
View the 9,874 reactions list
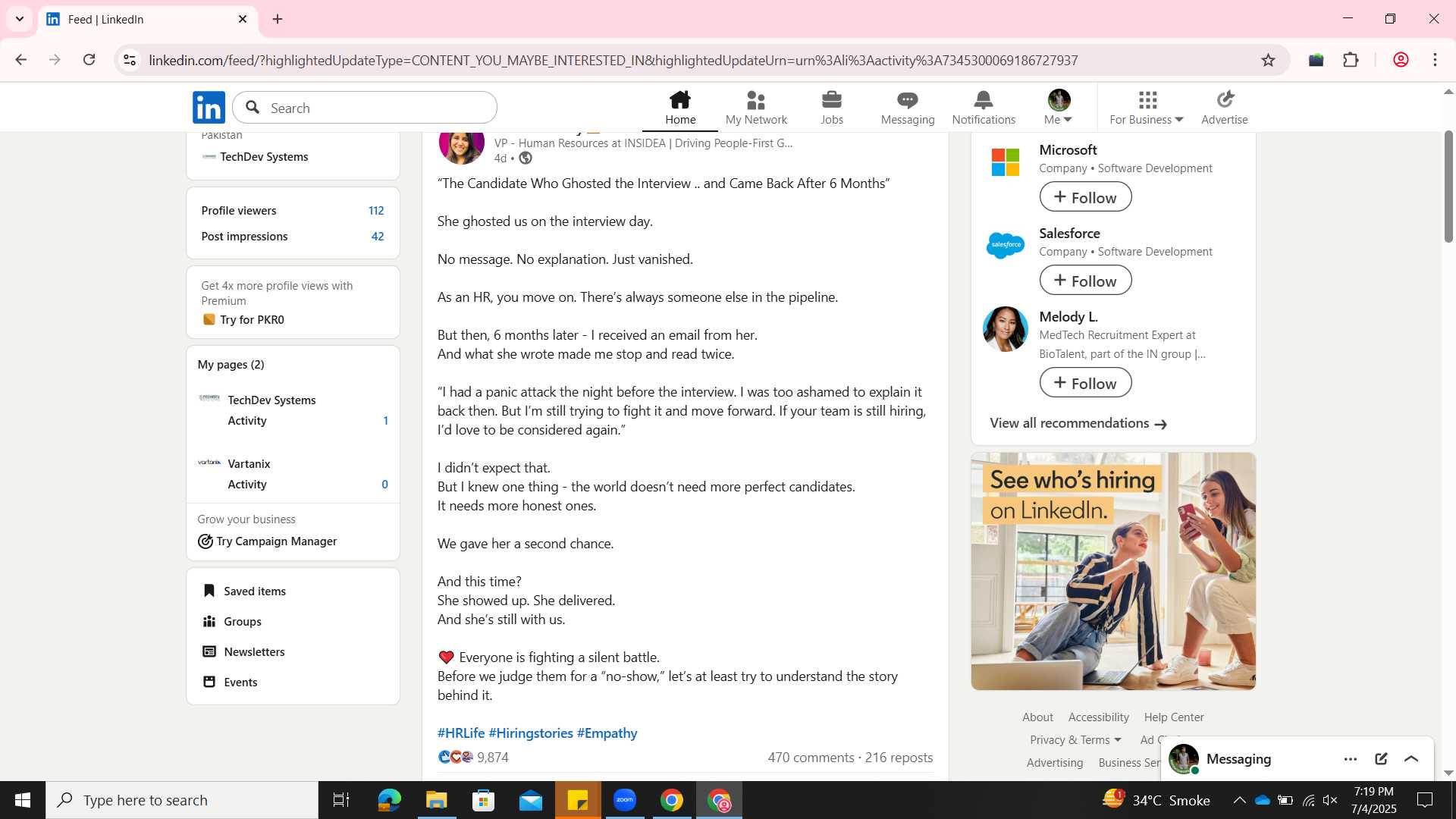click(473, 758)
